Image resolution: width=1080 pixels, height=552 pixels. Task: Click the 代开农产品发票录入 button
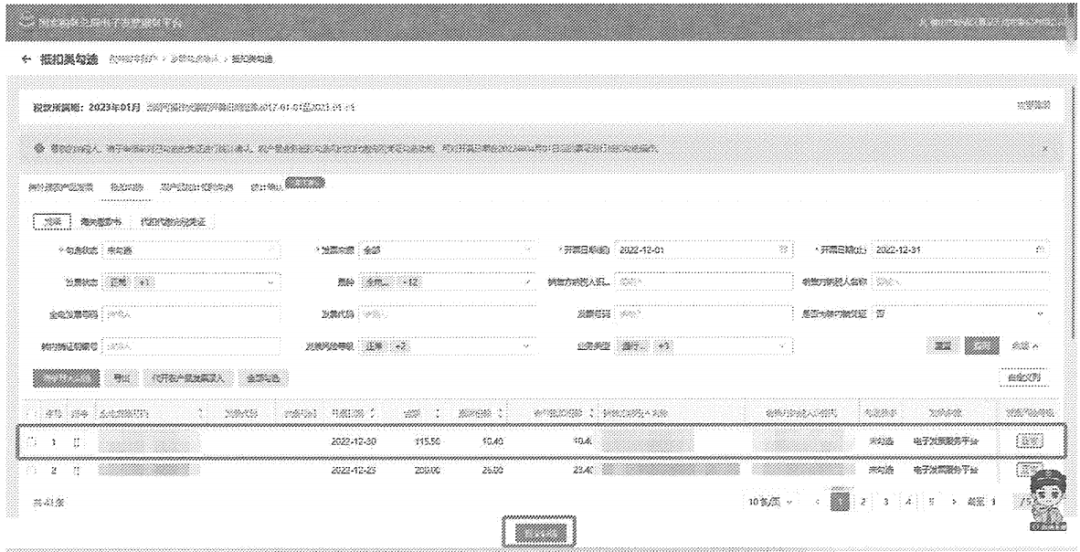click(189, 378)
